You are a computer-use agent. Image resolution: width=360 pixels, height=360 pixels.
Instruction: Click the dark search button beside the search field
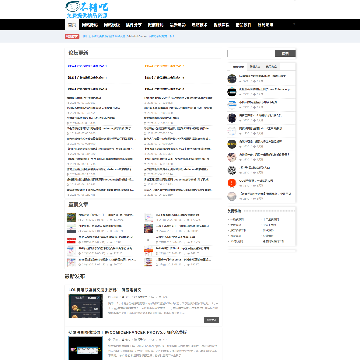point(285,53)
